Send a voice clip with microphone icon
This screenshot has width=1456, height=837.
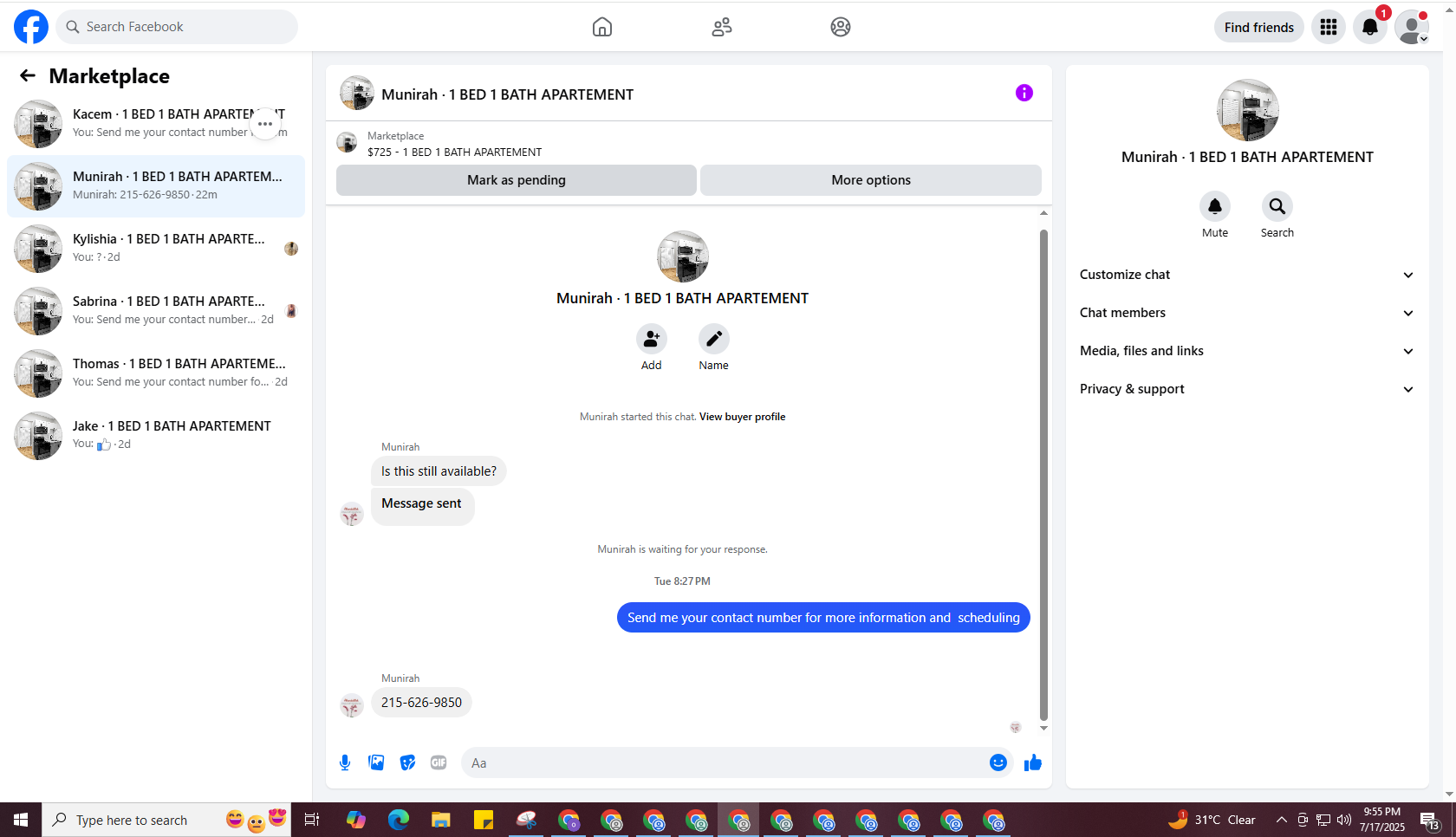click(345, 762)
